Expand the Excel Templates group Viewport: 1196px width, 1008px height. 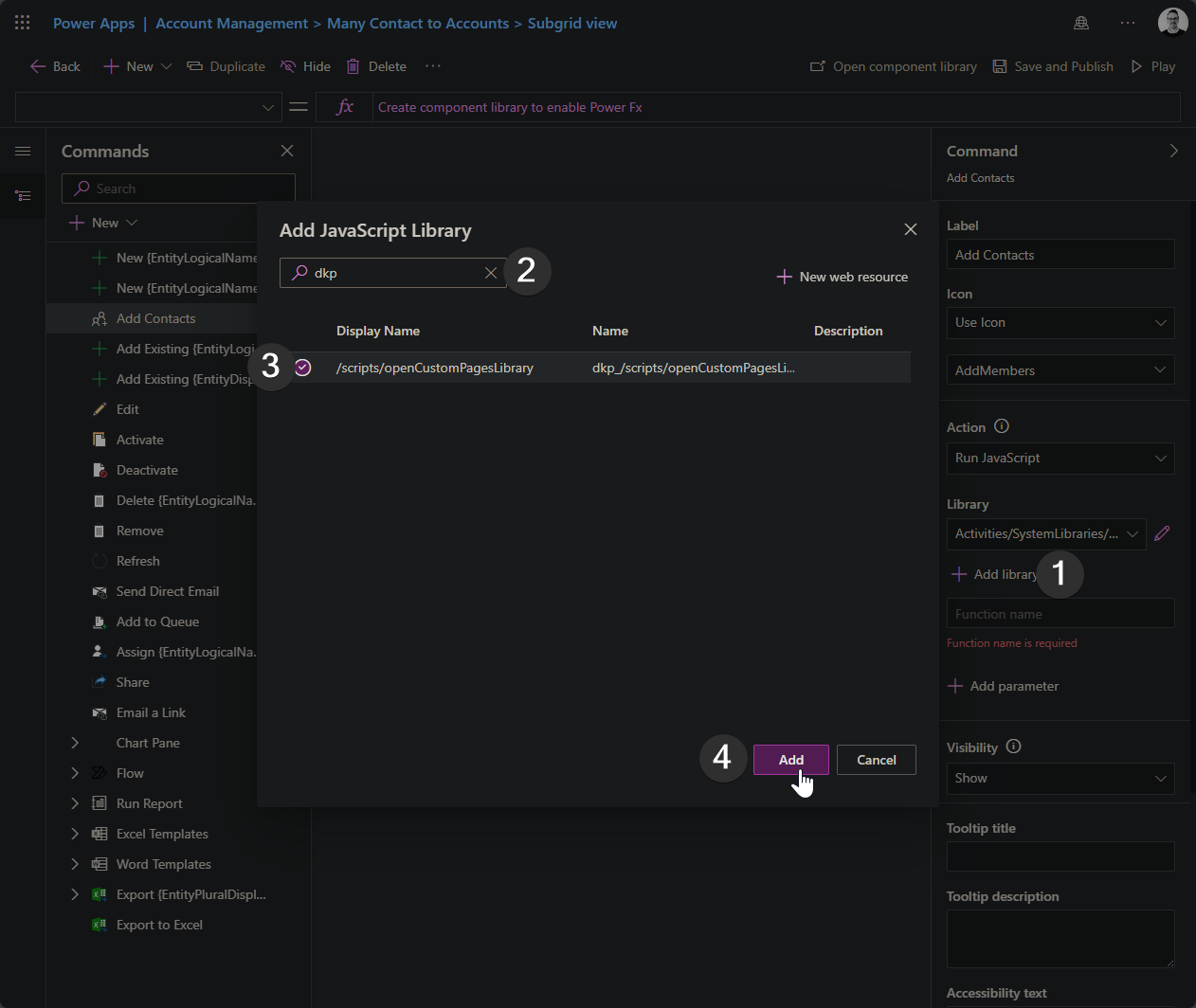click(75, 834)
